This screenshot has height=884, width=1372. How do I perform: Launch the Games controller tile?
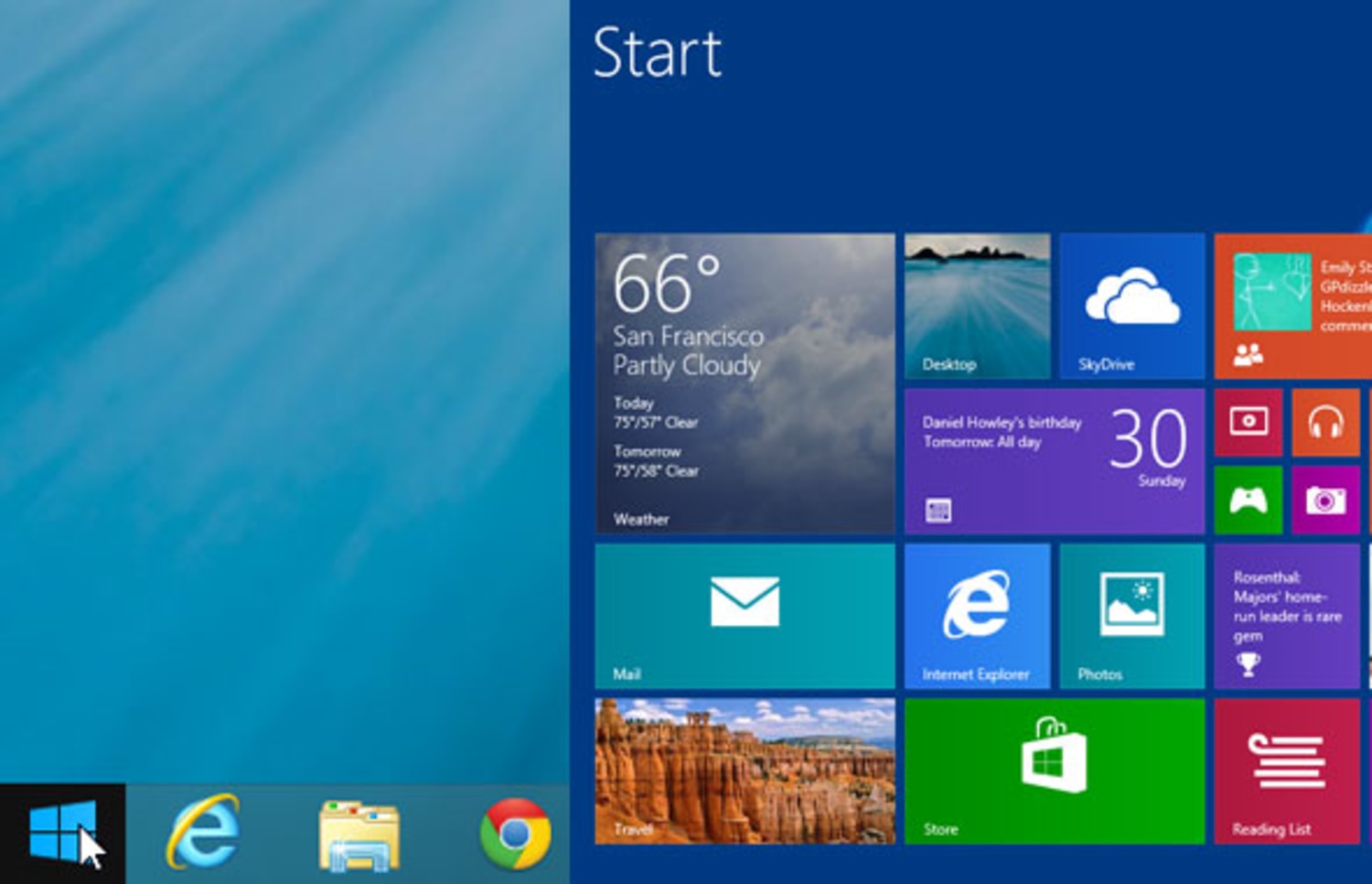1249,500
